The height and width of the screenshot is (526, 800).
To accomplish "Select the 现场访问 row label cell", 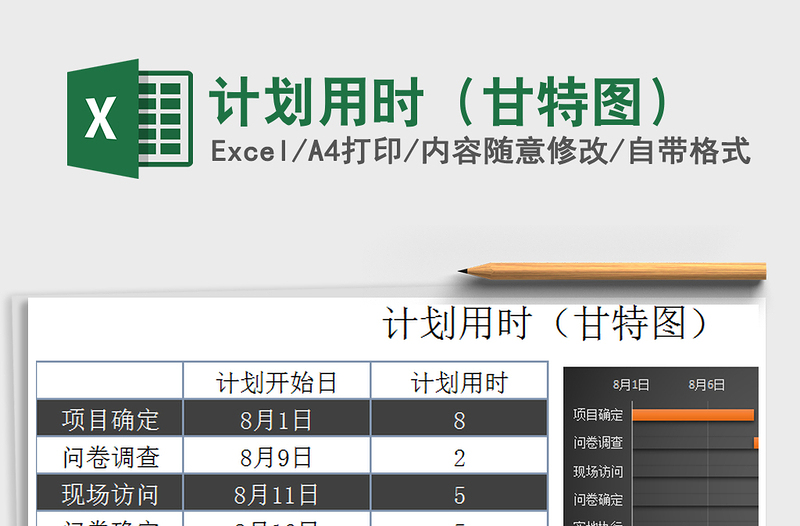I will (110, 492).
